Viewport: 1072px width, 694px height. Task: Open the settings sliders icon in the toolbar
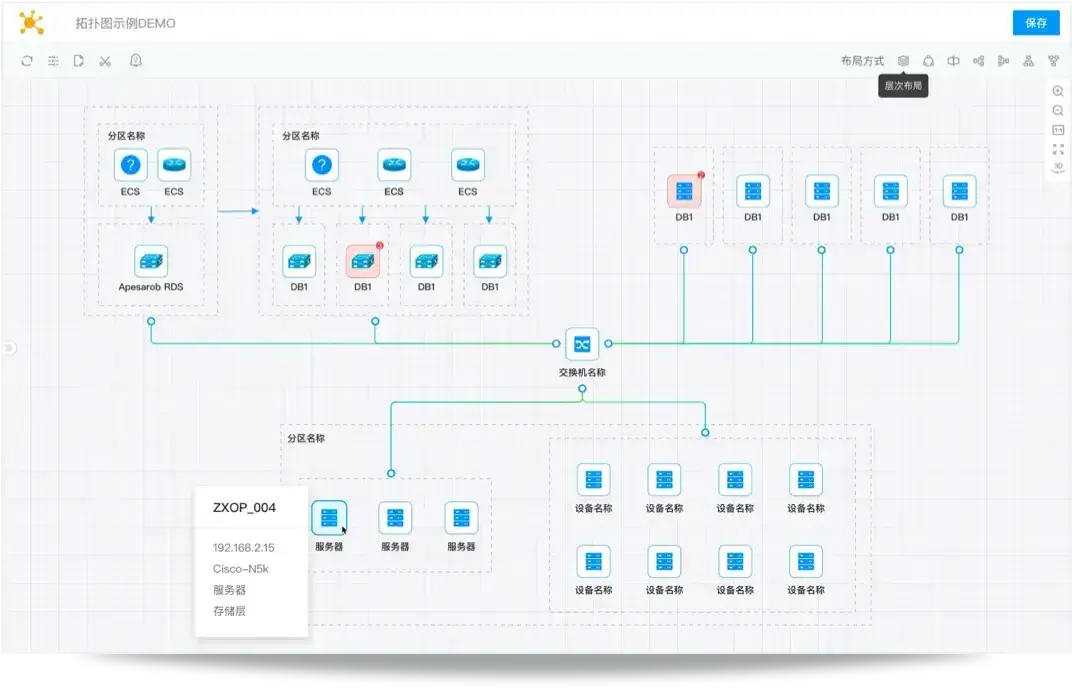(x=53, y=61)
